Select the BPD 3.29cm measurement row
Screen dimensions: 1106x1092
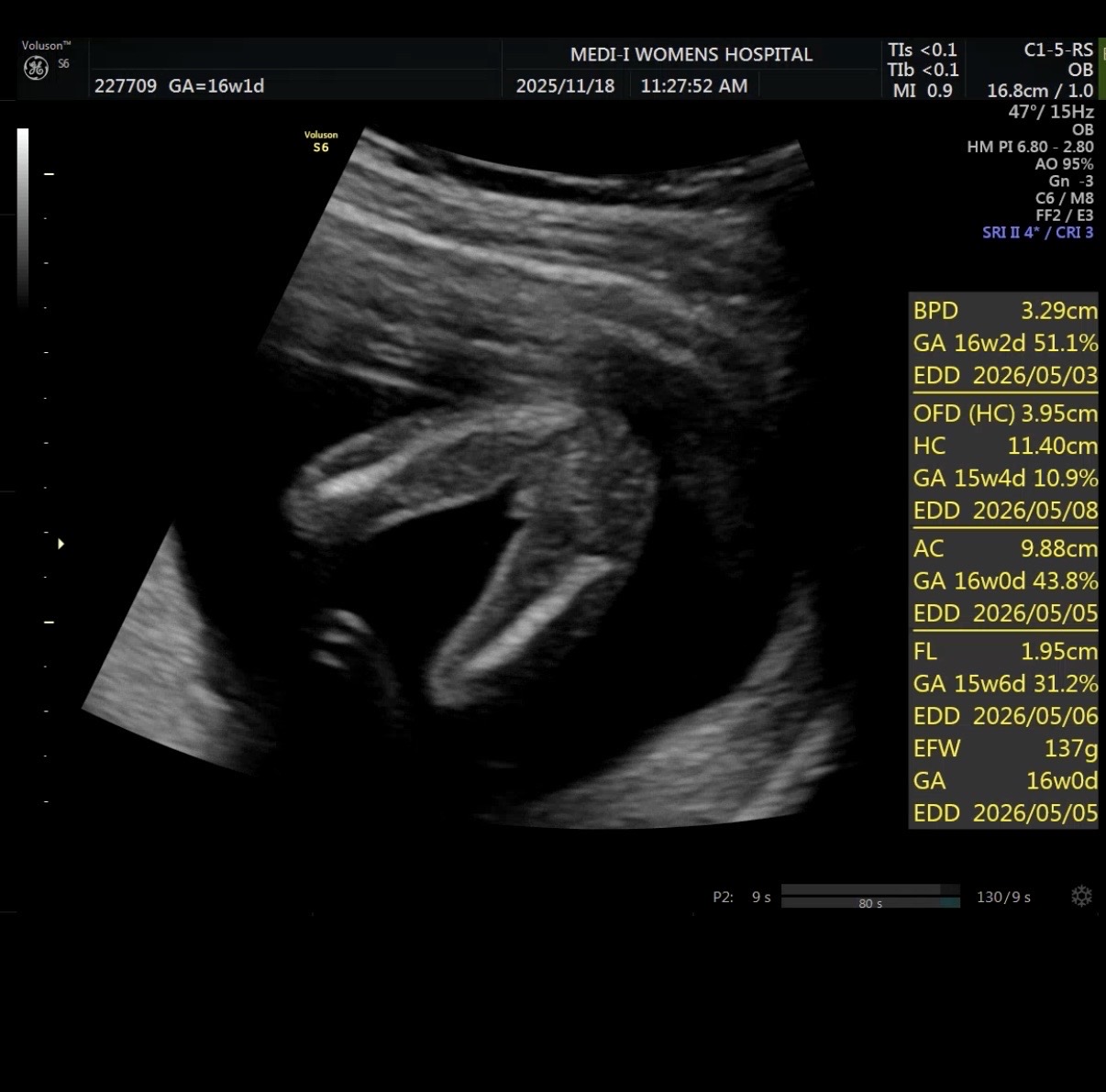click(x=1004, y=311)
